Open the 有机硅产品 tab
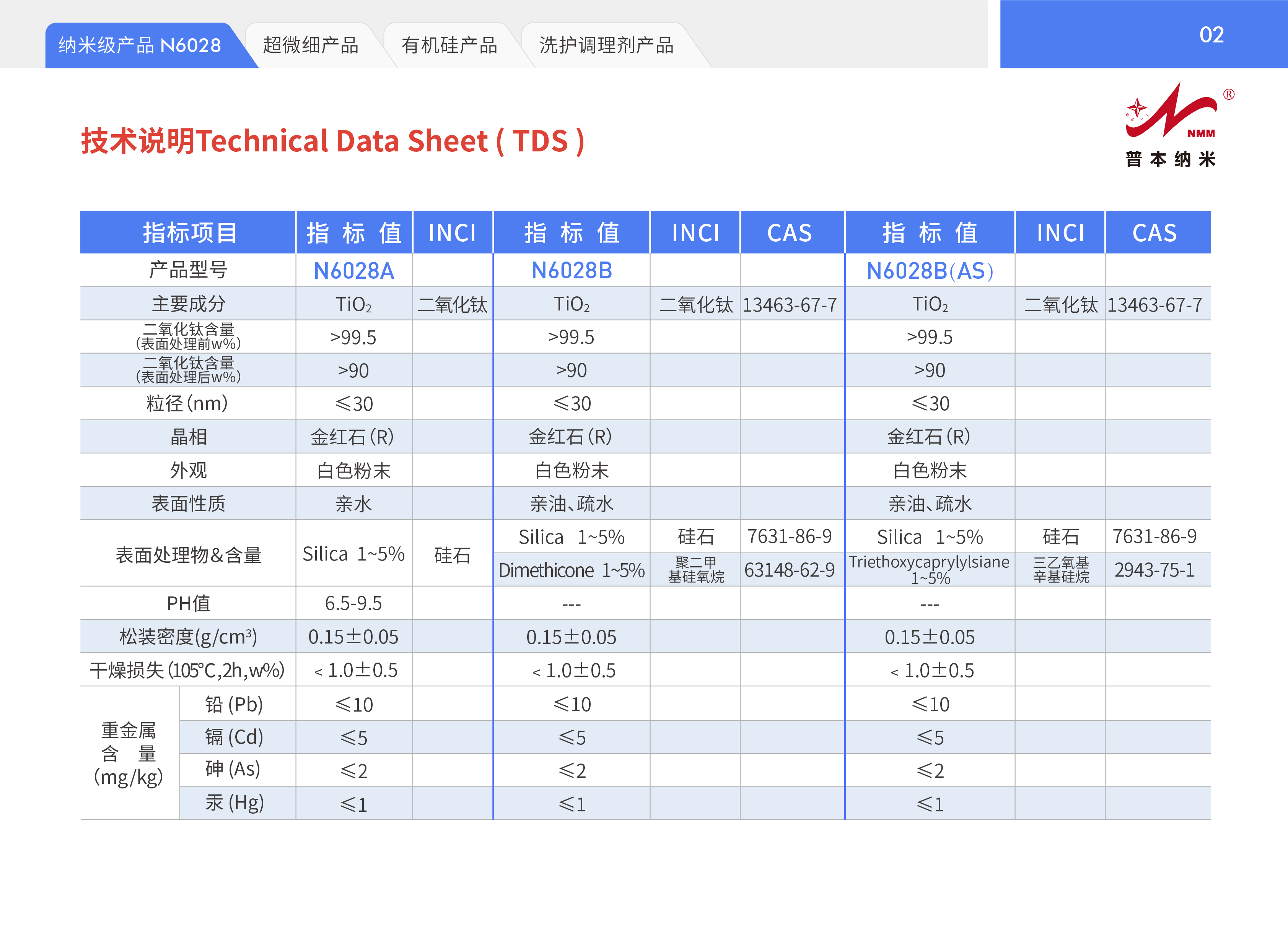1288x949 pixels. [449, 45]
